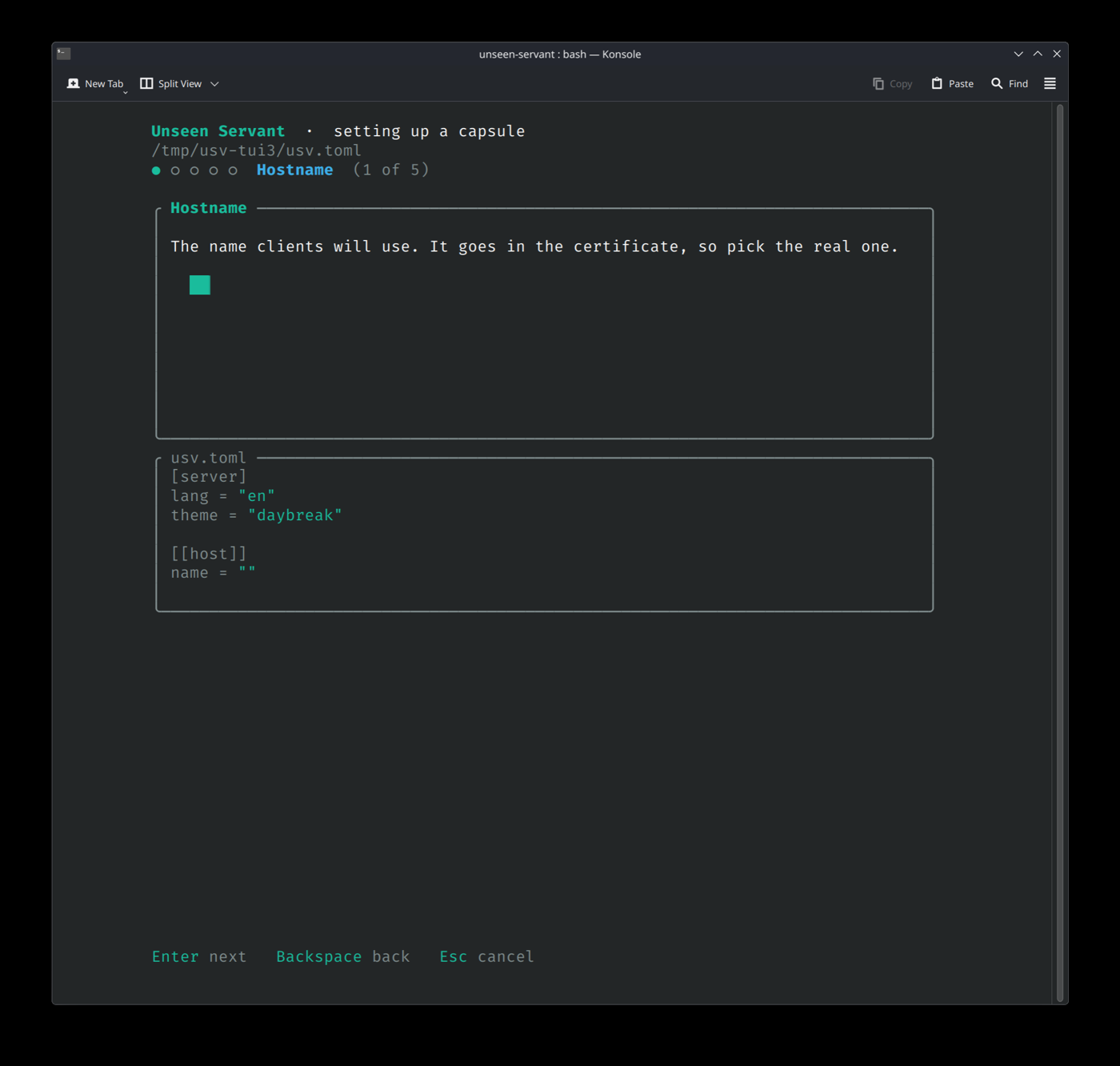1120x1066 pixels.
Task: Click the Paste toolbar button
Action: click(953, 84)
